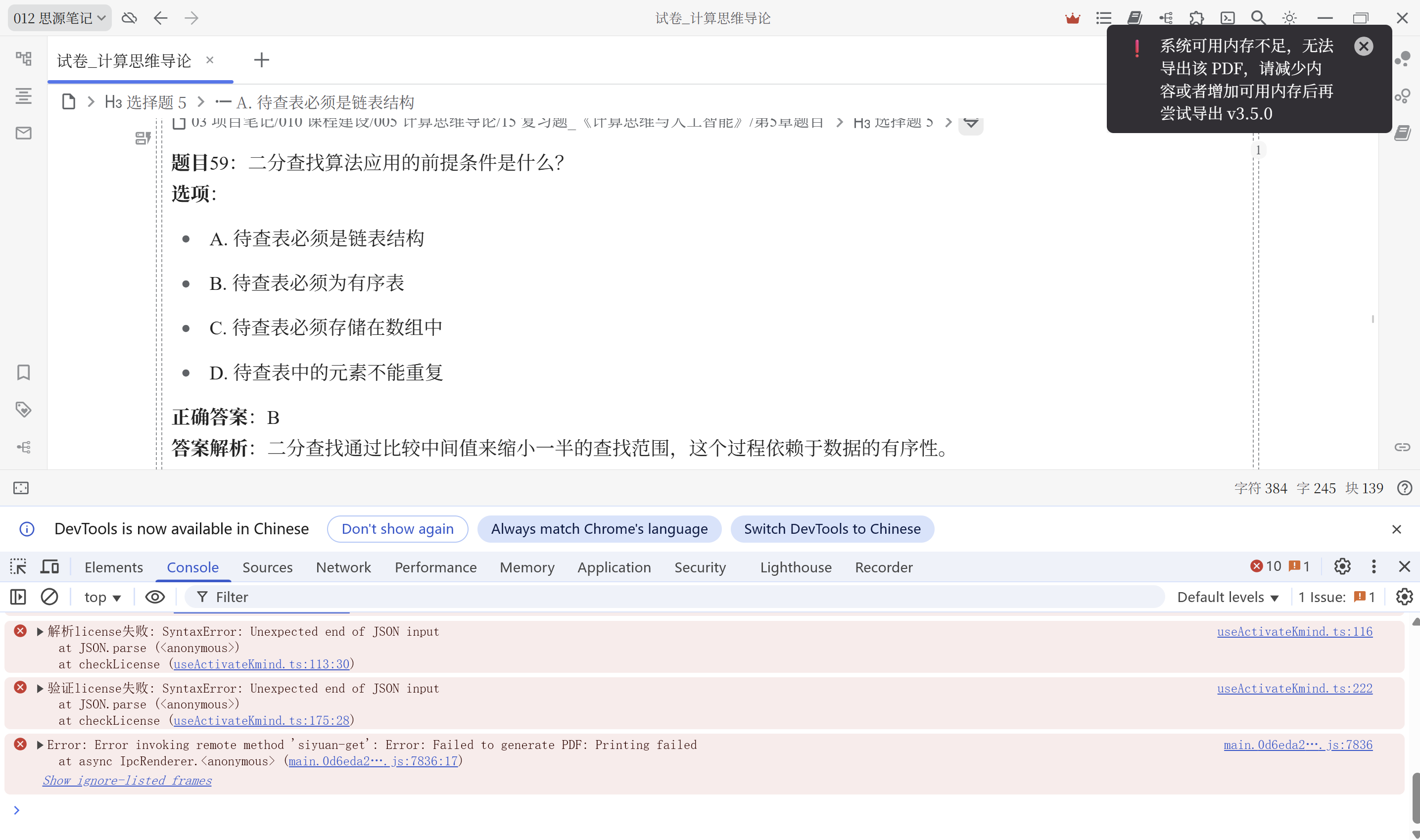Open the bookmarks panel icon
Viewport: 1420px width, 840px height.
23,373
